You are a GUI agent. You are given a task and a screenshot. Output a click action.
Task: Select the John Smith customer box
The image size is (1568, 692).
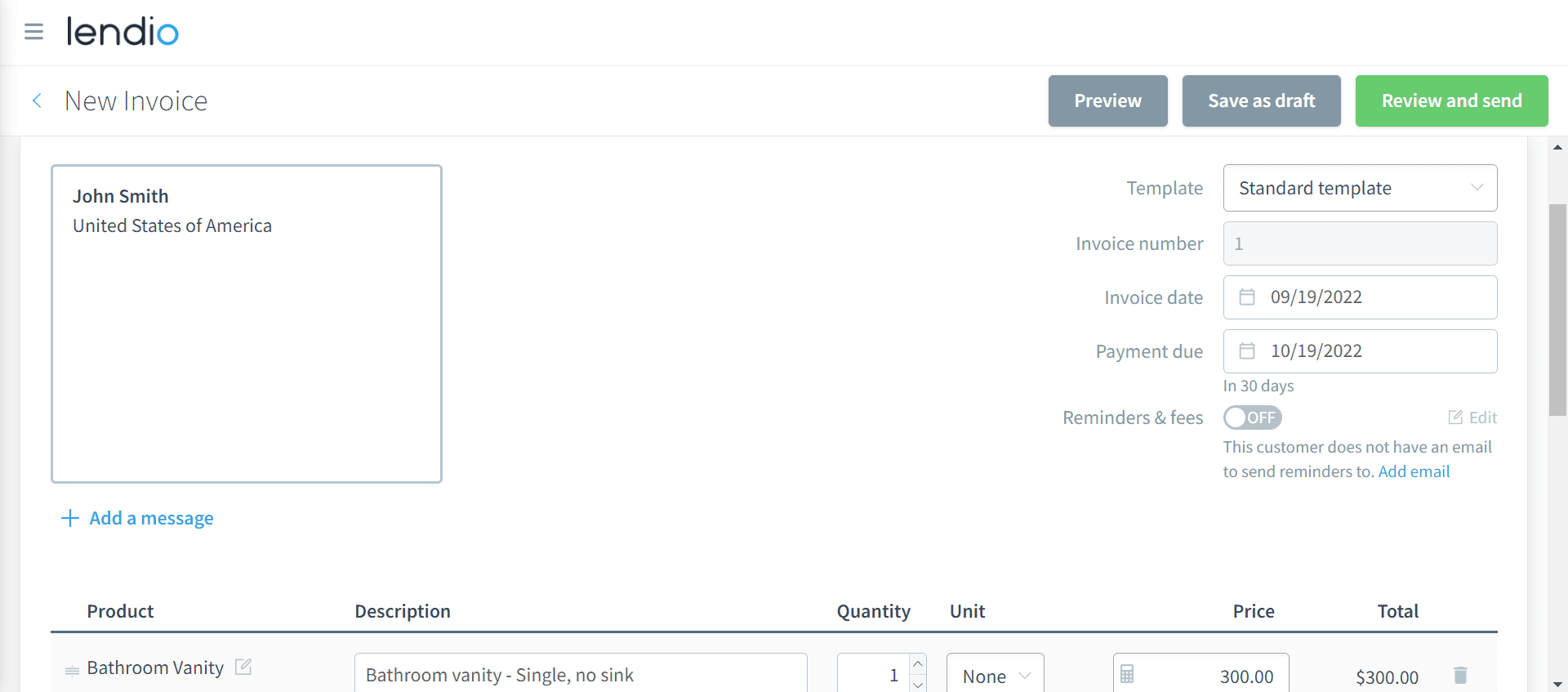[247, 324]
